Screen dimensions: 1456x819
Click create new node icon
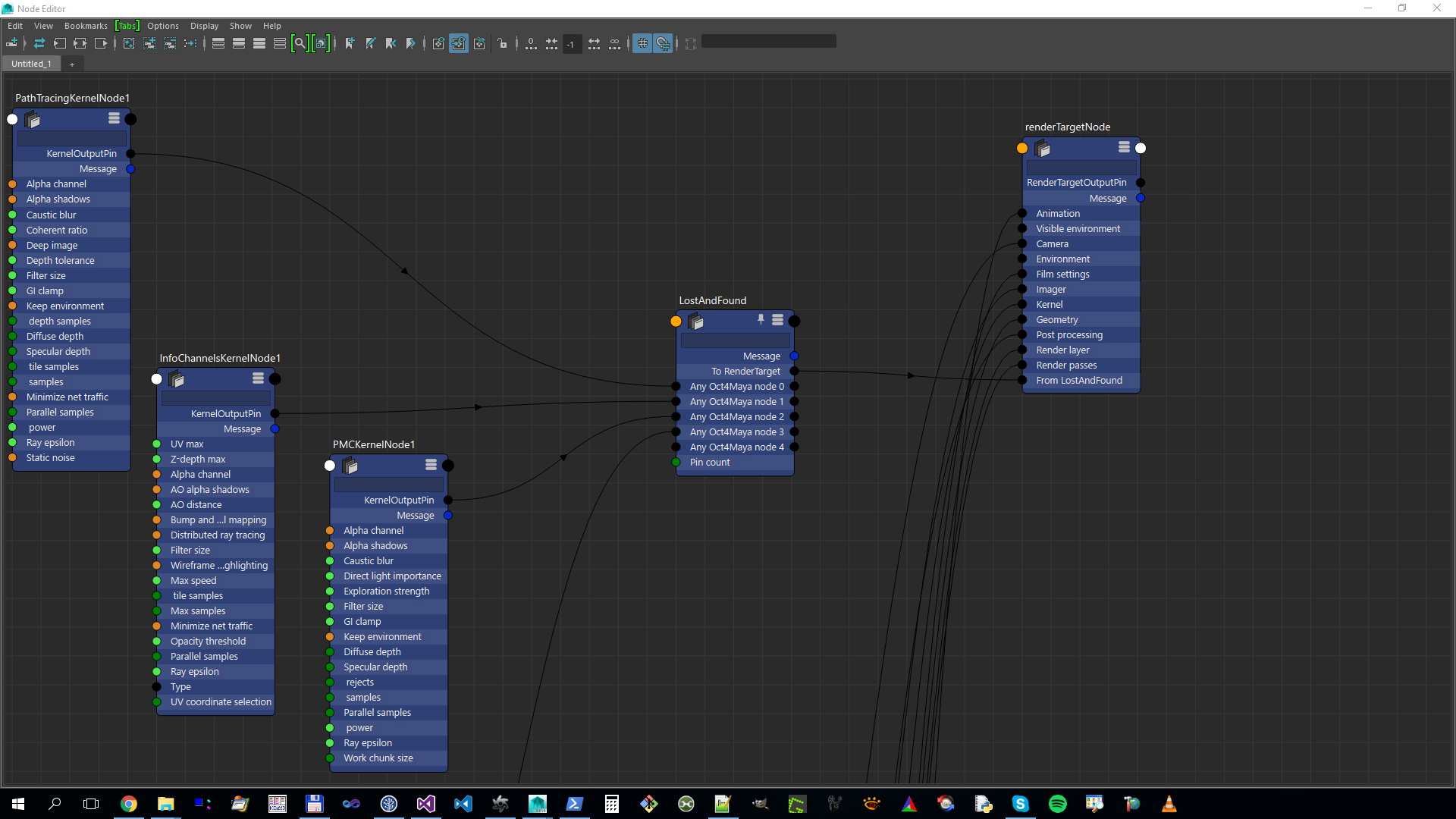click(12, 43)
